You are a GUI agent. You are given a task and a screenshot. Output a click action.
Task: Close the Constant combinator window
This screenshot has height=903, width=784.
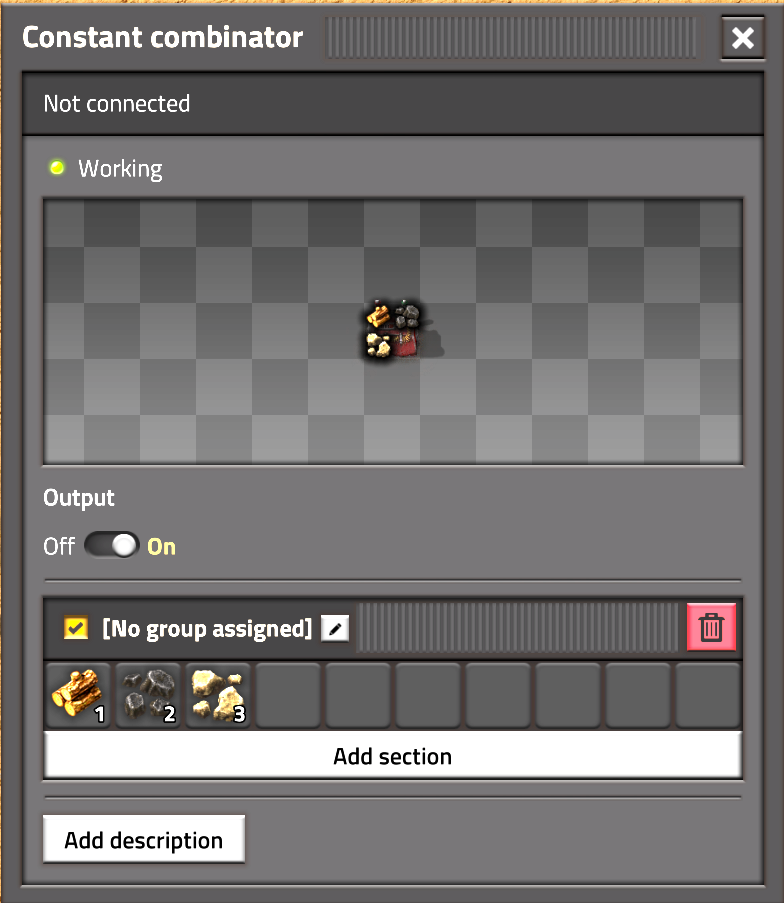tap(743, 38)
